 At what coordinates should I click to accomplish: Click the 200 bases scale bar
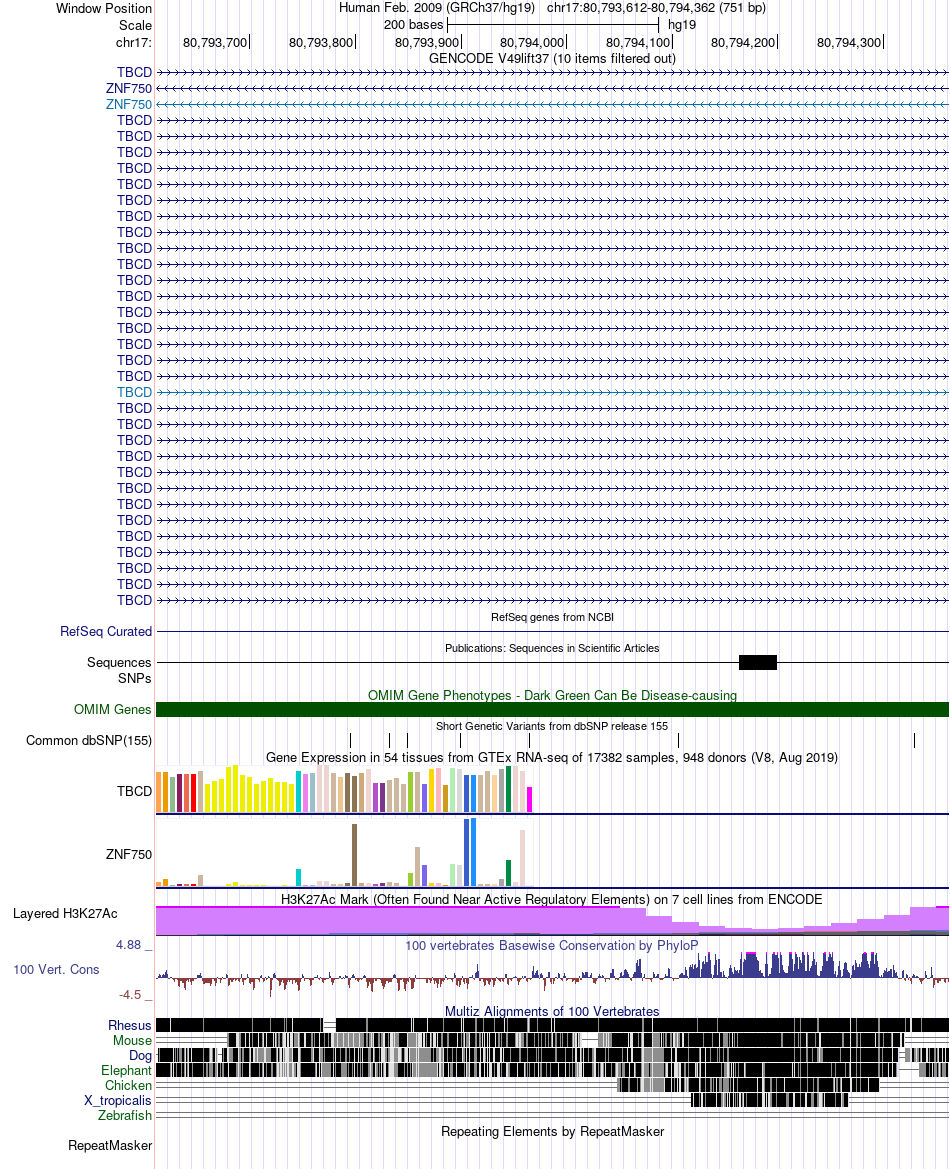pyautogui.click(x=553, y=25)
